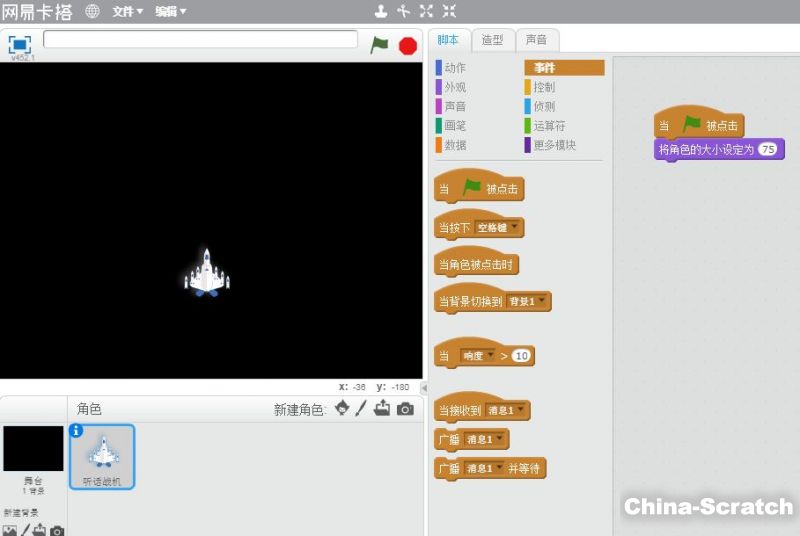Open the 文件 (File) menu
This screenshot has height=536, width=800.
[127, 11]
